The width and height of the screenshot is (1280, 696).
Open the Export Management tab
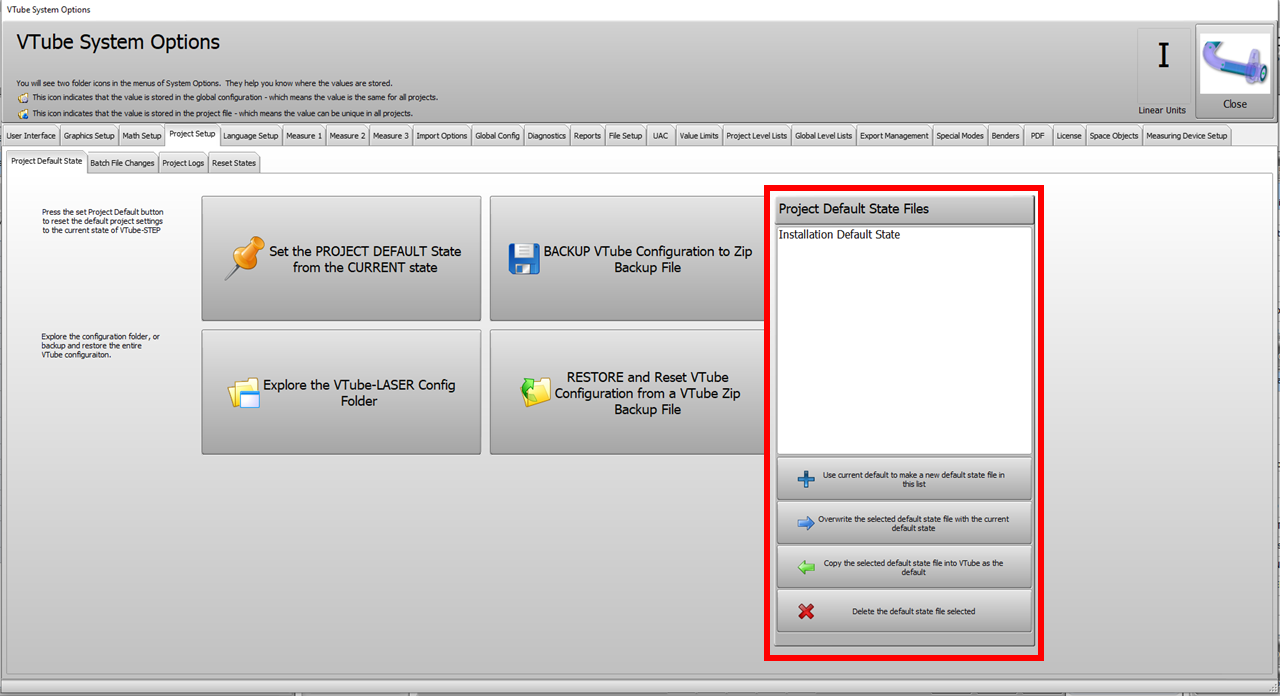click(x=895, y=136)
